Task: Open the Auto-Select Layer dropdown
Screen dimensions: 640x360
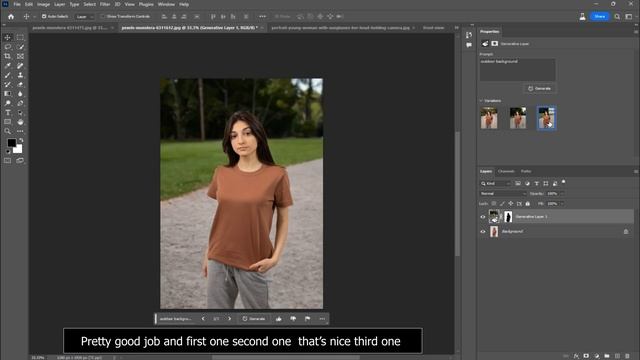Action: (84, 17)
